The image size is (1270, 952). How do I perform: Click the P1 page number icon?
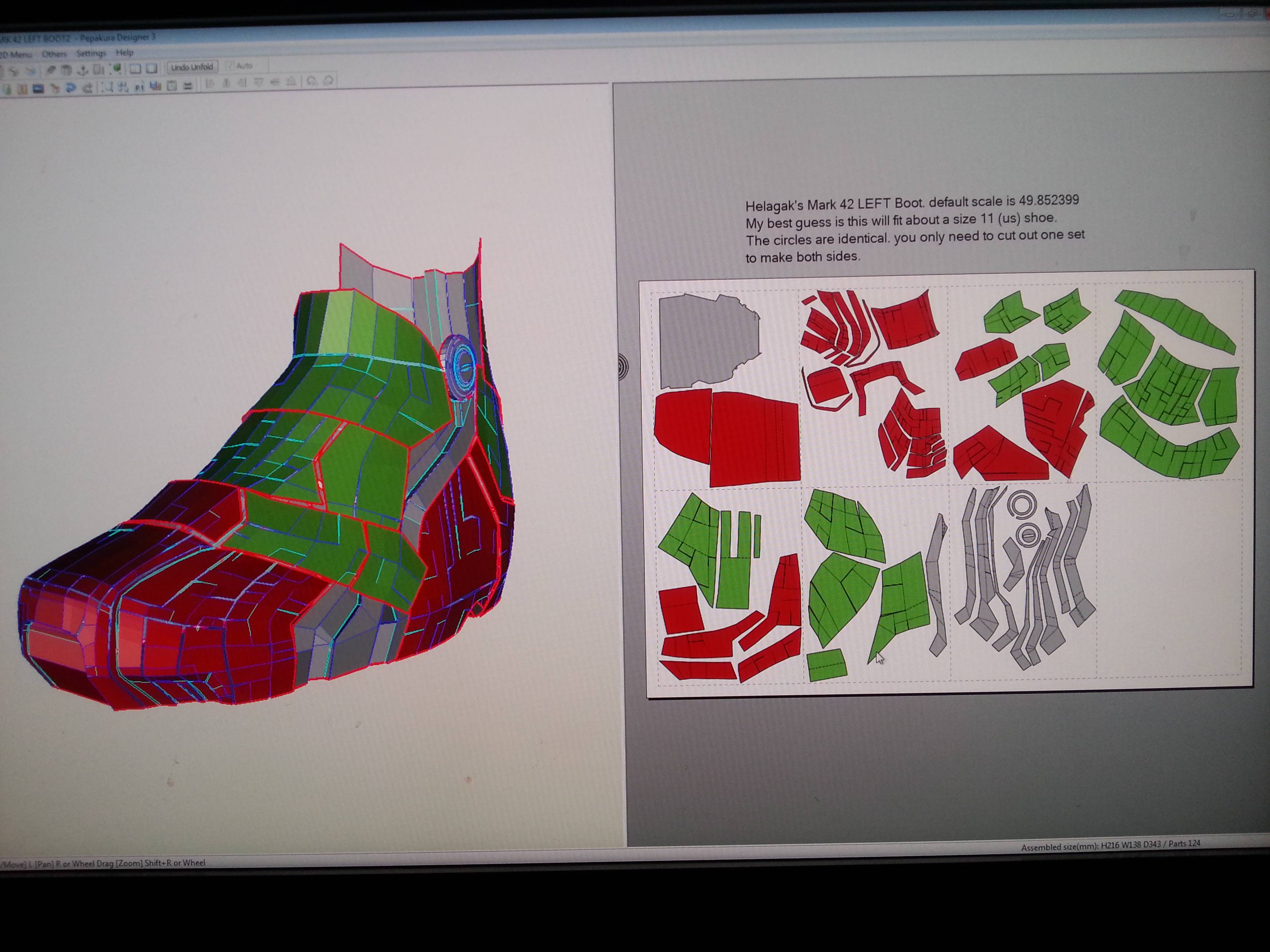pyautogui.click(x=140, y=88)
